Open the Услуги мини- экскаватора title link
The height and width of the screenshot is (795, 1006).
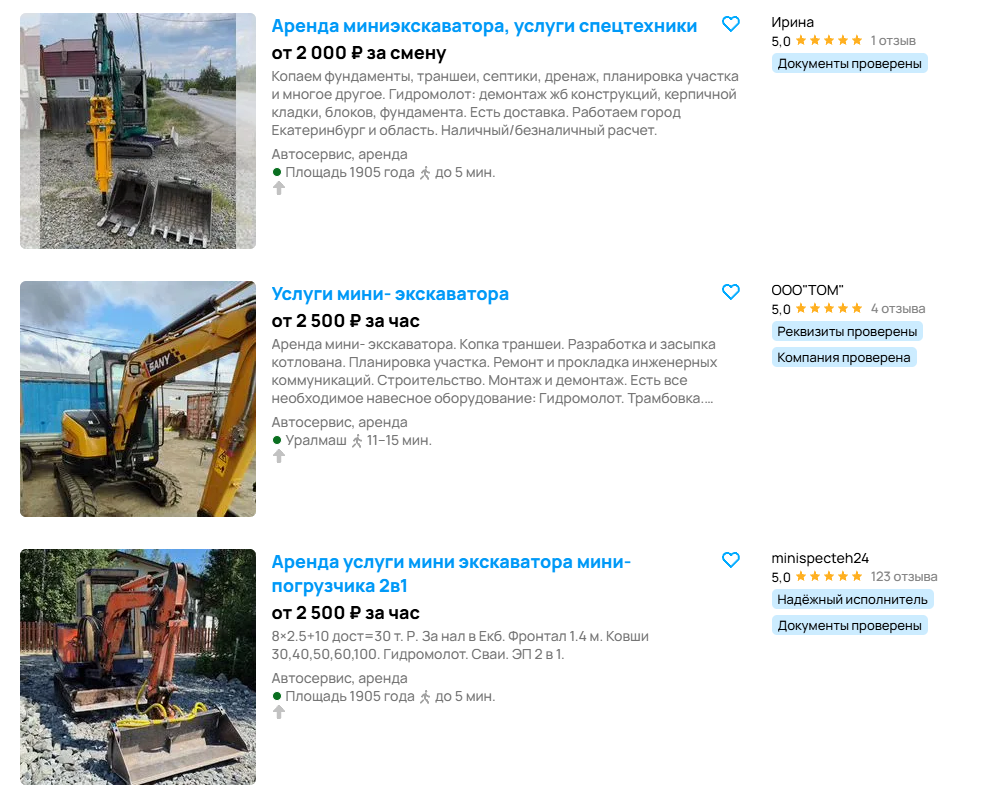[x=390, y=294]
